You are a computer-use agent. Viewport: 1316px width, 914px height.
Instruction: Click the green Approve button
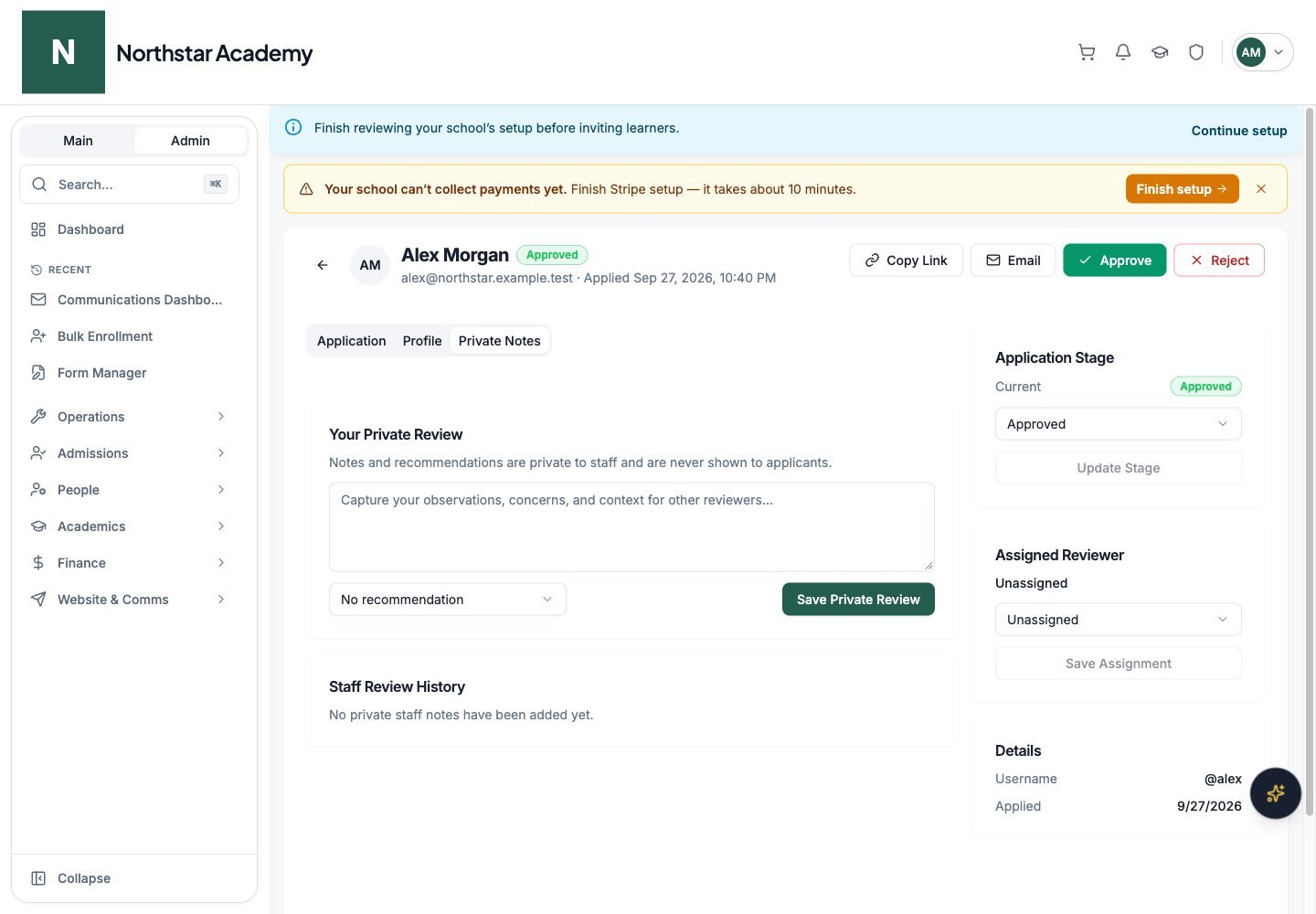pyautogui.click(x=1115, y=260)
